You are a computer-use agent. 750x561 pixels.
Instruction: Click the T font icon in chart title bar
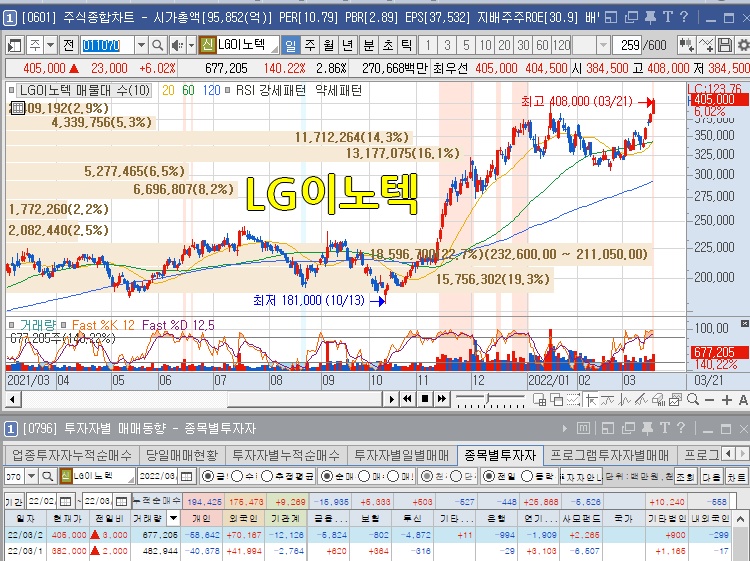667,17
